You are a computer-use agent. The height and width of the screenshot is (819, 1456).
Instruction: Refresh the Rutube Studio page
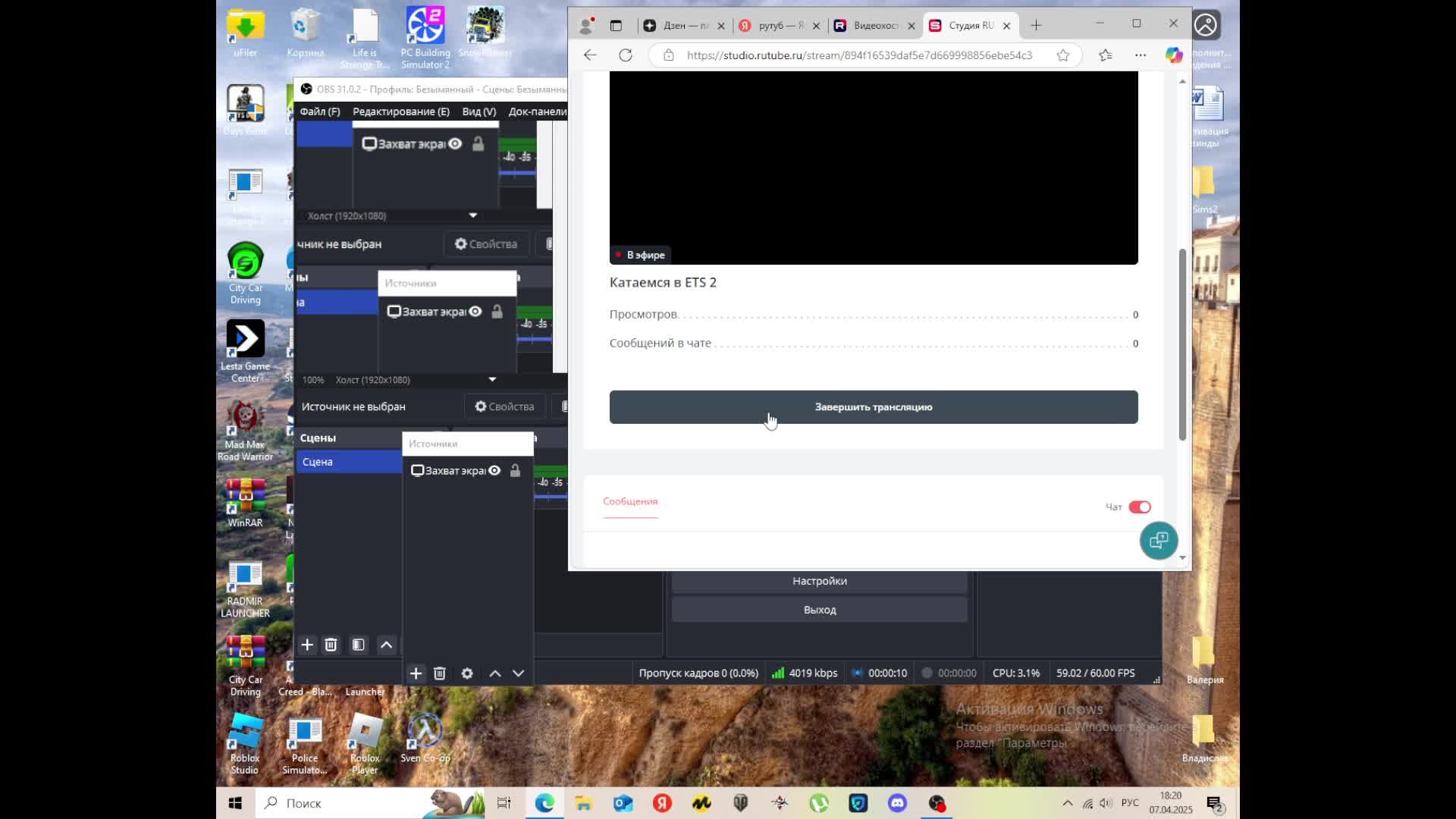pyautogui.click(x=626, y=55)
